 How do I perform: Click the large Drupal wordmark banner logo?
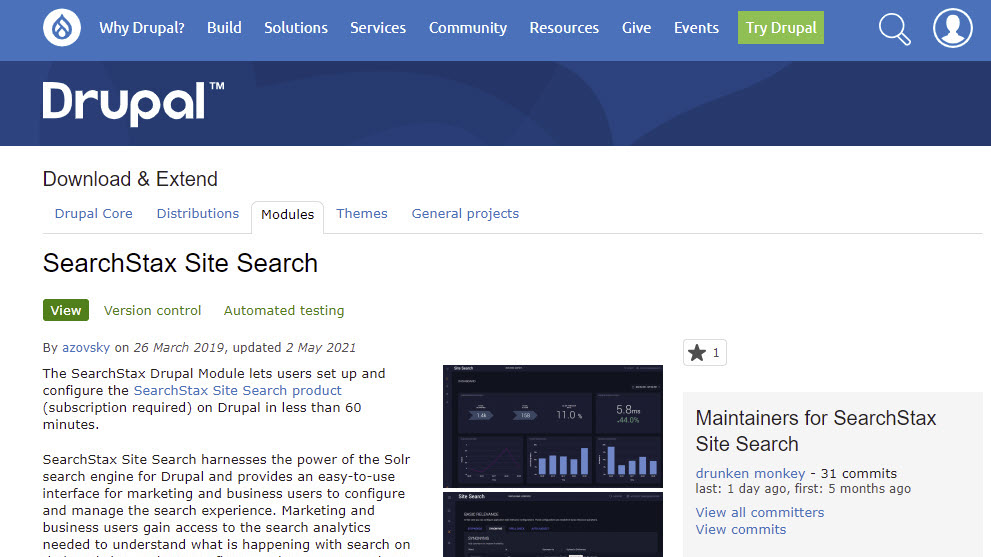tap(133, 104)
